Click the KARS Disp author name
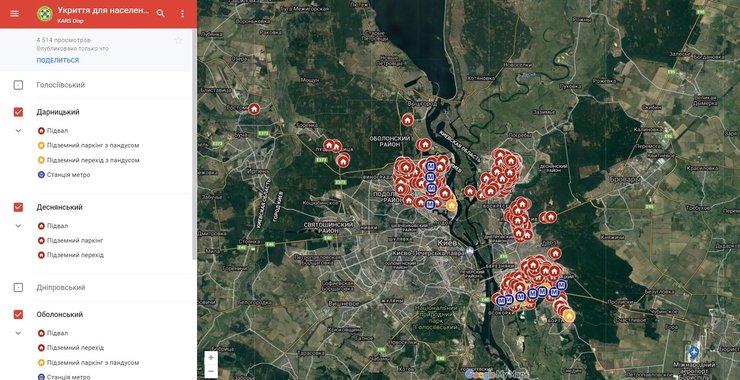The height and width of the screenshot is (380, 740). click(x=70, y=21)
